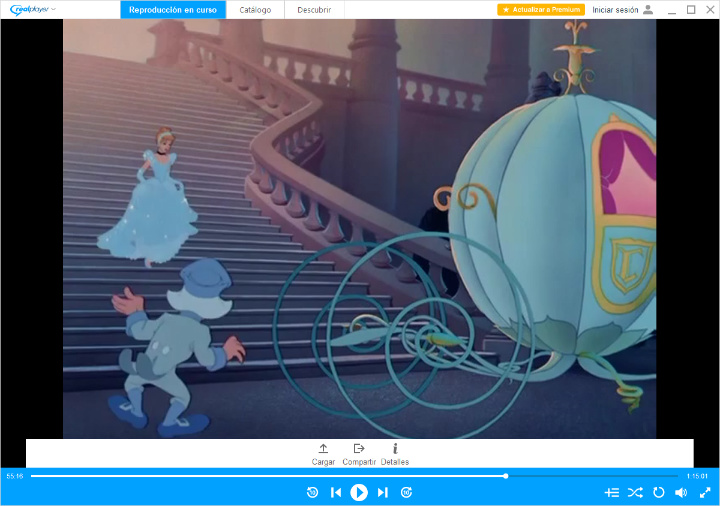Maximize the RealPlayer window

coord(691,10)
